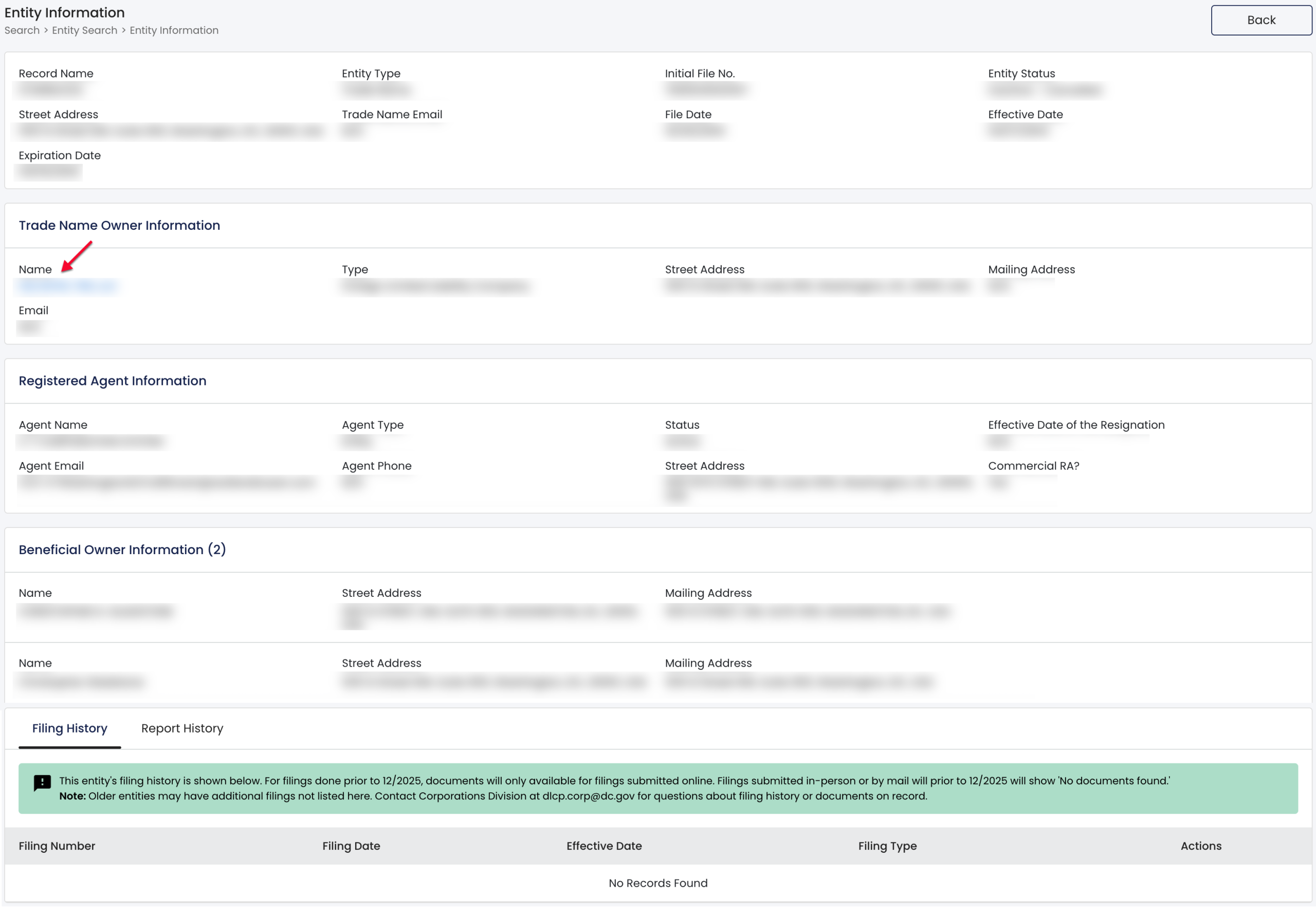Go to Entity Search breadcrumb
1316x914 pixels.
[x=84, y=30]
